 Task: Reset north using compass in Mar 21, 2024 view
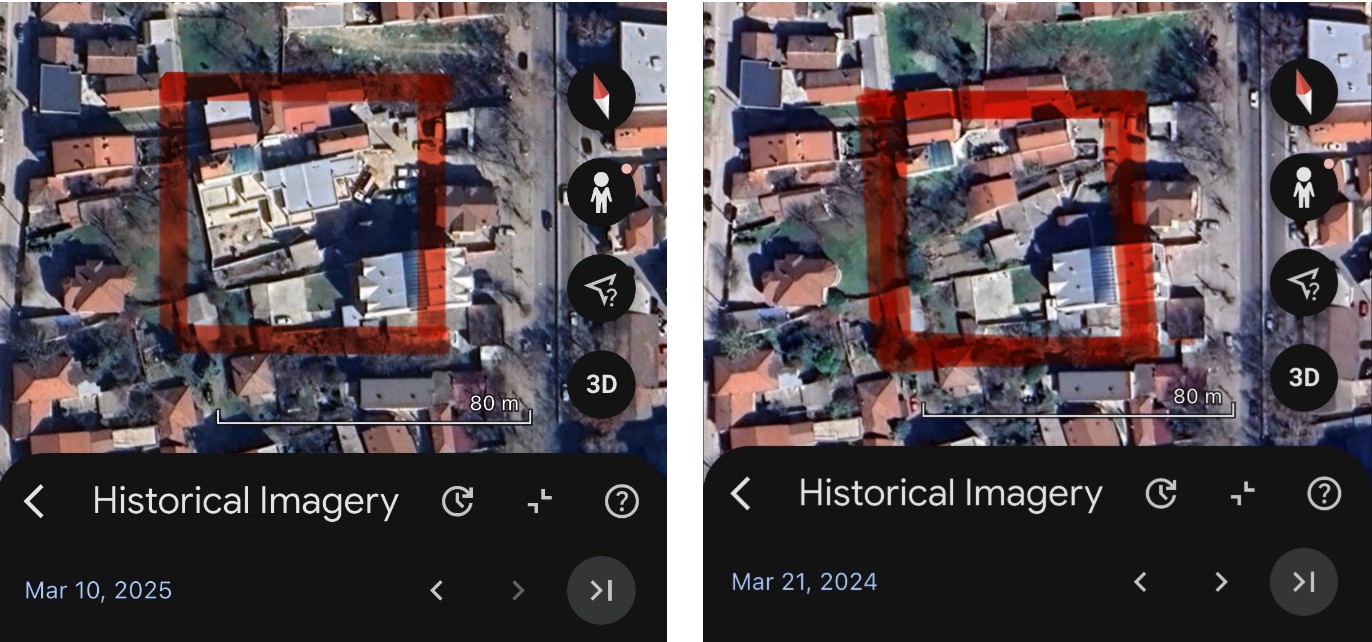coord(1304,92)
